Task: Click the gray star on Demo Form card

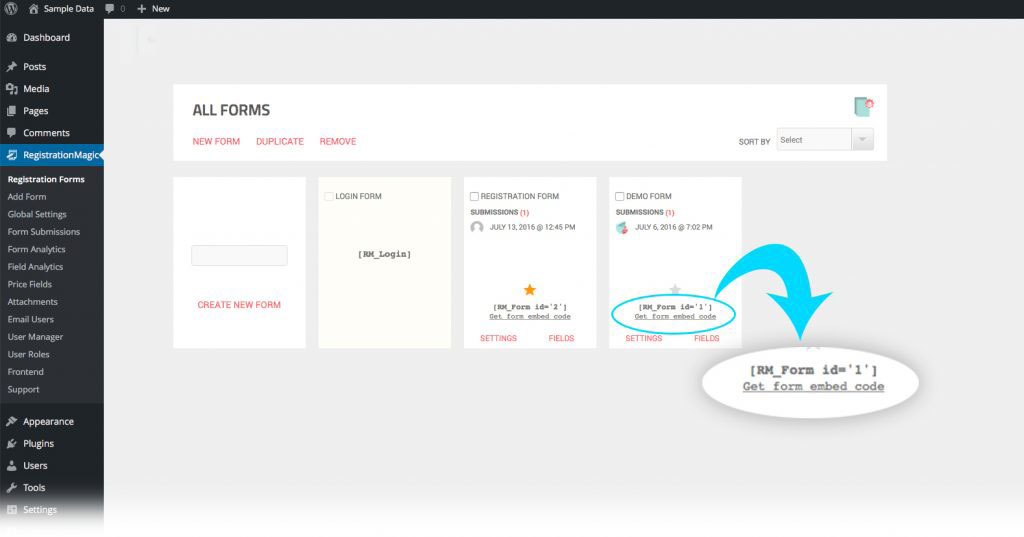Action: click(675, 290)
